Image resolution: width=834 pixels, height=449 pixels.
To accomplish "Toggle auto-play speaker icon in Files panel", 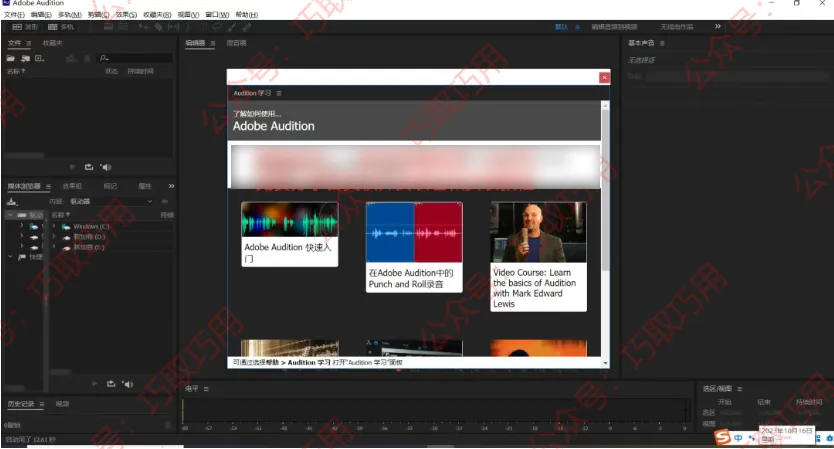I will [x=105, y=167].
